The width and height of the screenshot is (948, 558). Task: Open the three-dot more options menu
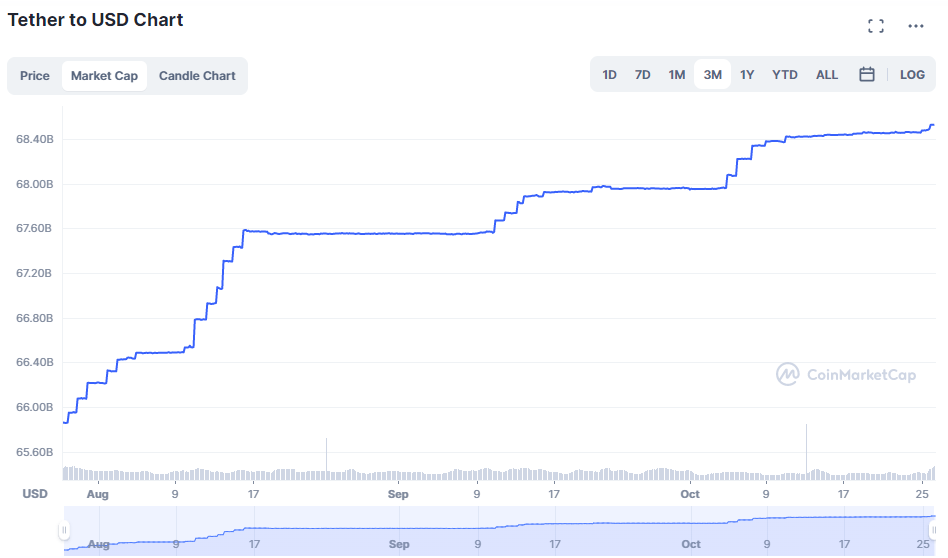pyautogui.click(x=916, y=26)
